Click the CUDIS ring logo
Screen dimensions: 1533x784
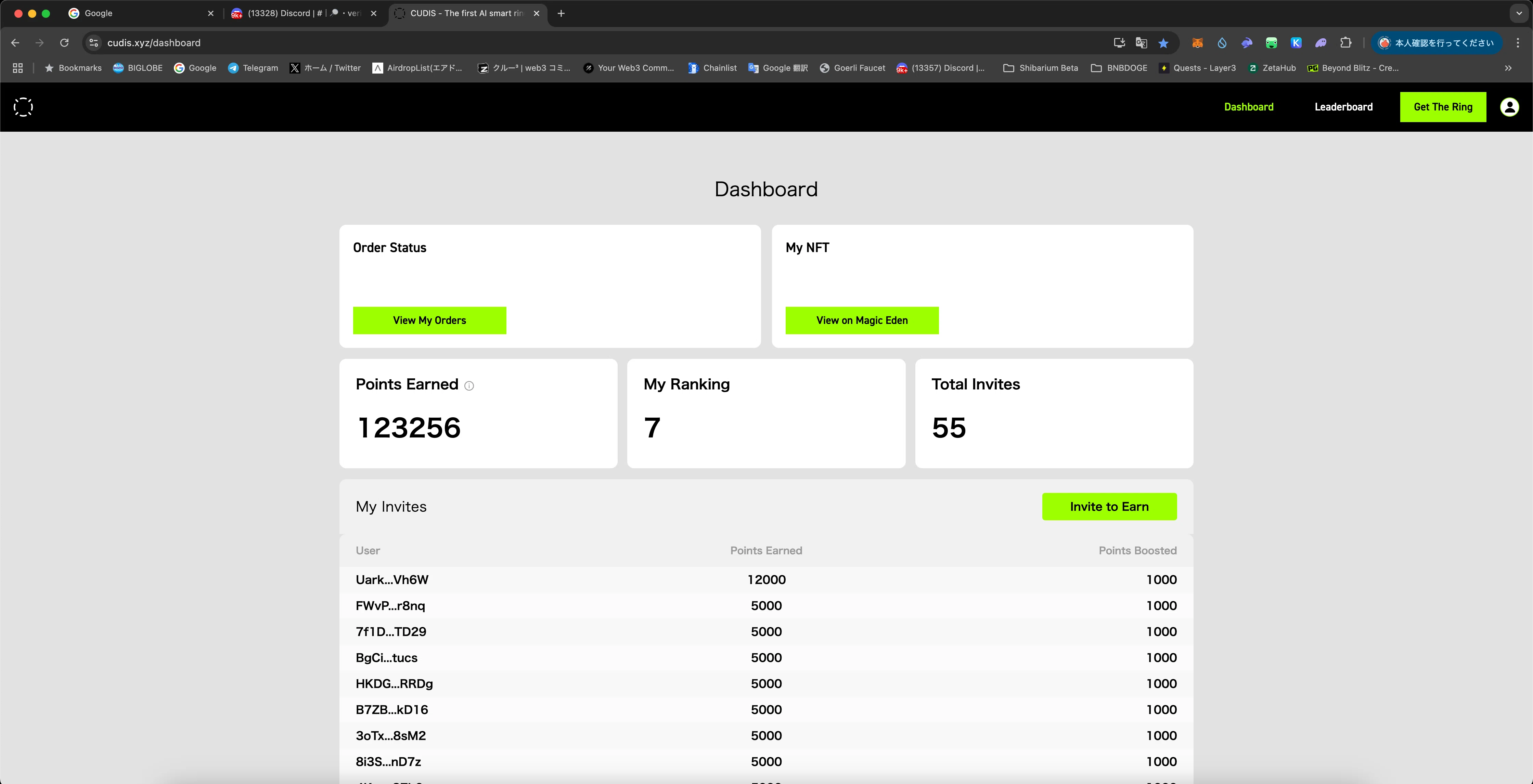23,107
